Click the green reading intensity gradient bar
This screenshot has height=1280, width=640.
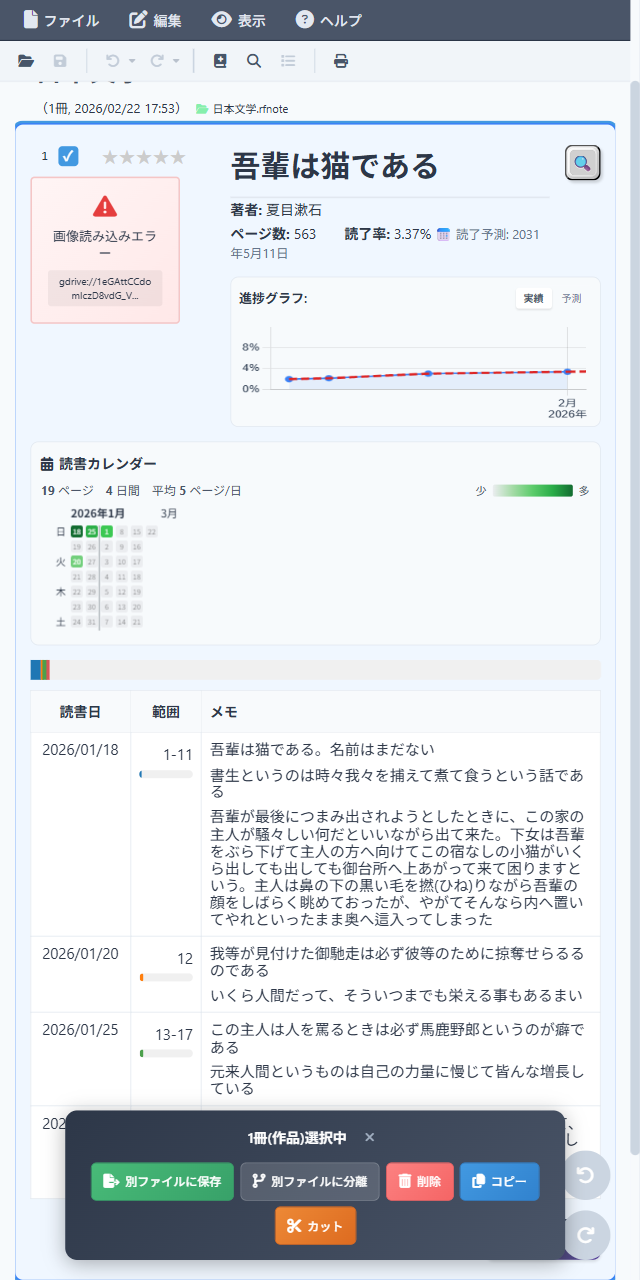click(533, 491)
